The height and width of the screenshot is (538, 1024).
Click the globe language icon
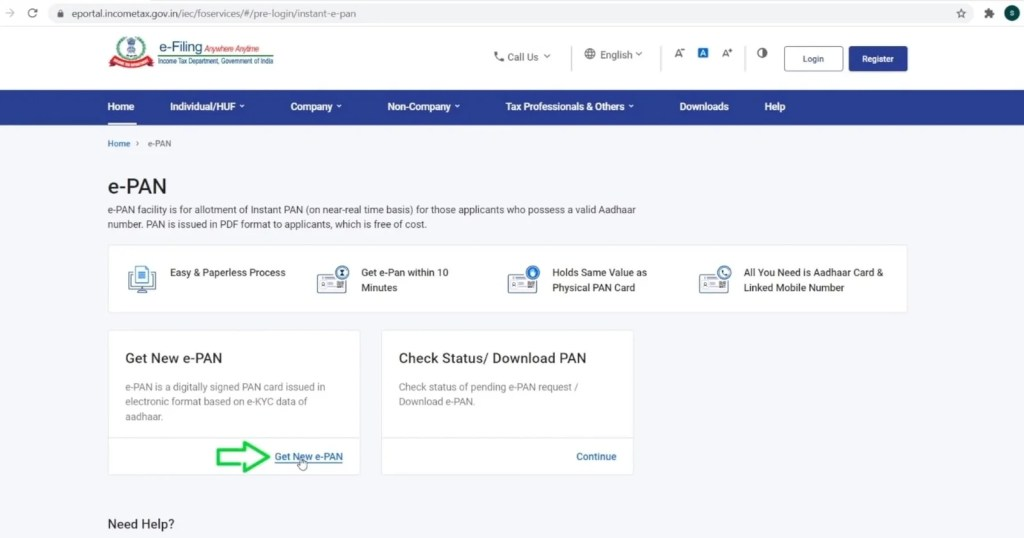(590, 54)
